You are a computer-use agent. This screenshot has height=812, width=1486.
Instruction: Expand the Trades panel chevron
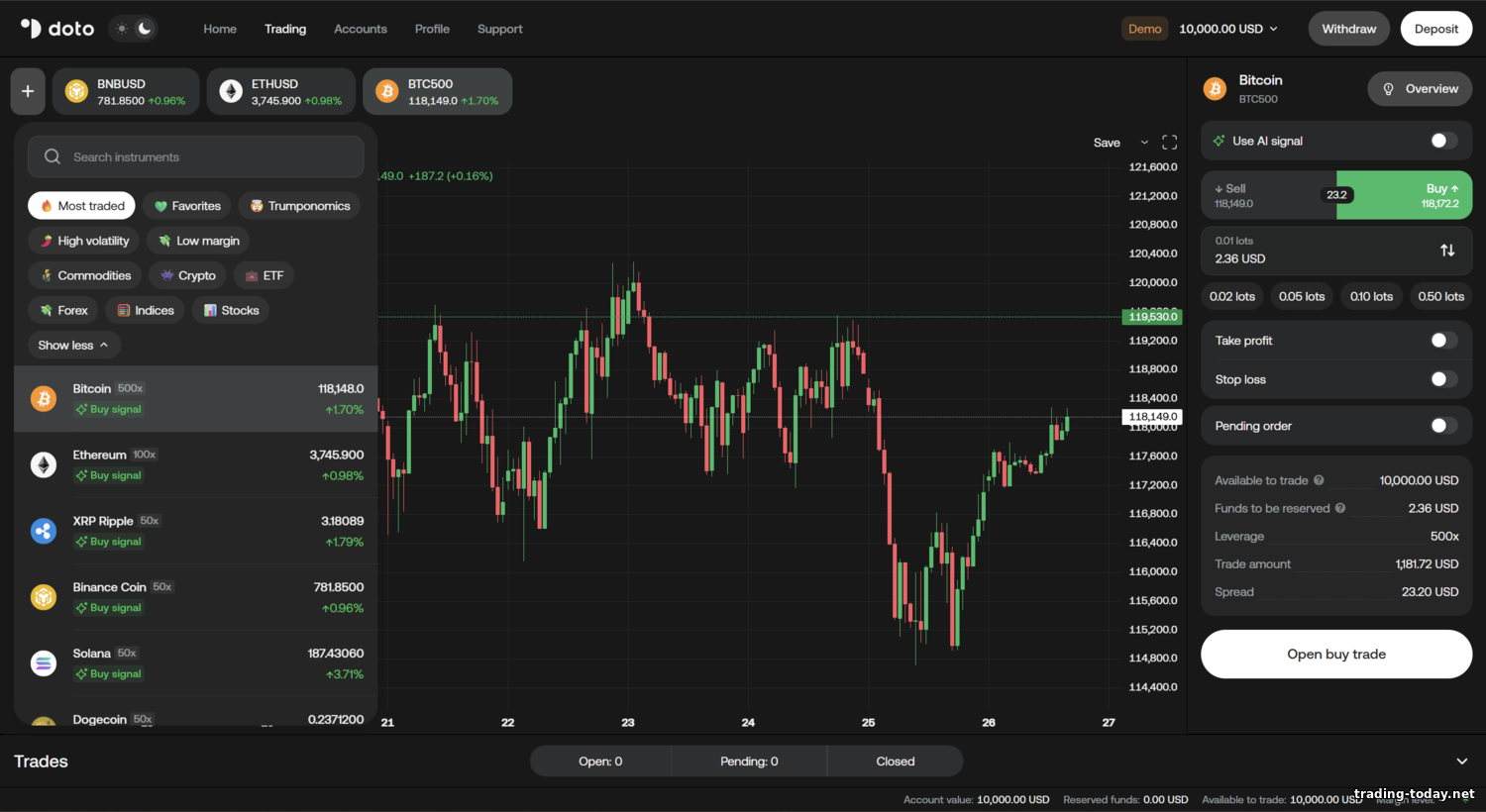click(x=1461, y=761)
